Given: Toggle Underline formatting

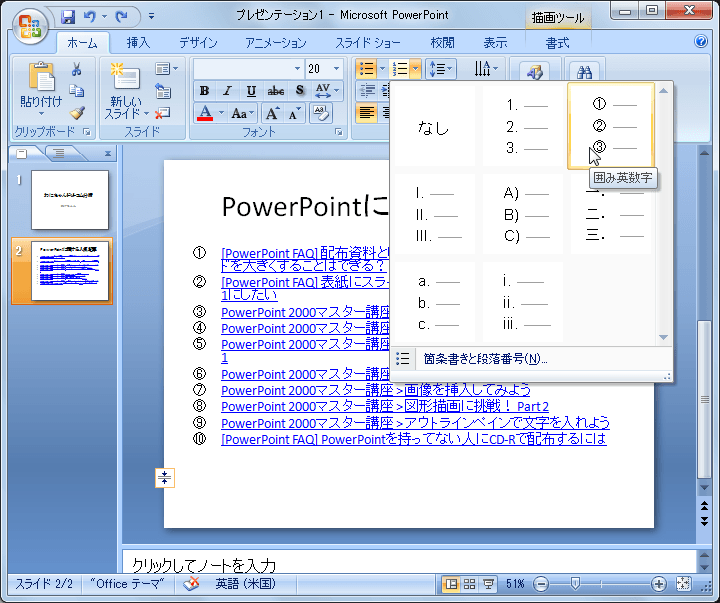Looking at the screenshot, I should coord(251,91).
